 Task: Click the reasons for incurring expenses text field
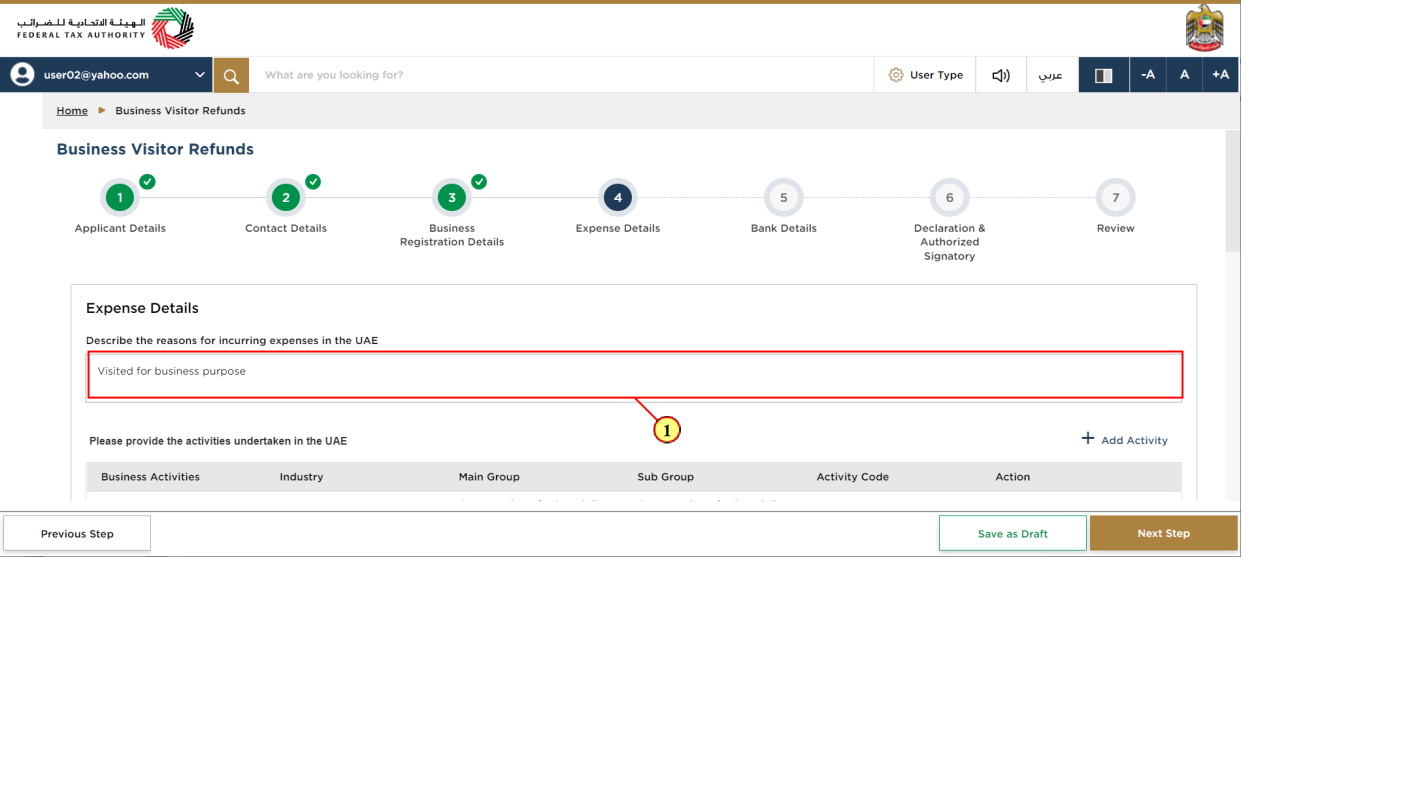[635, 375]
